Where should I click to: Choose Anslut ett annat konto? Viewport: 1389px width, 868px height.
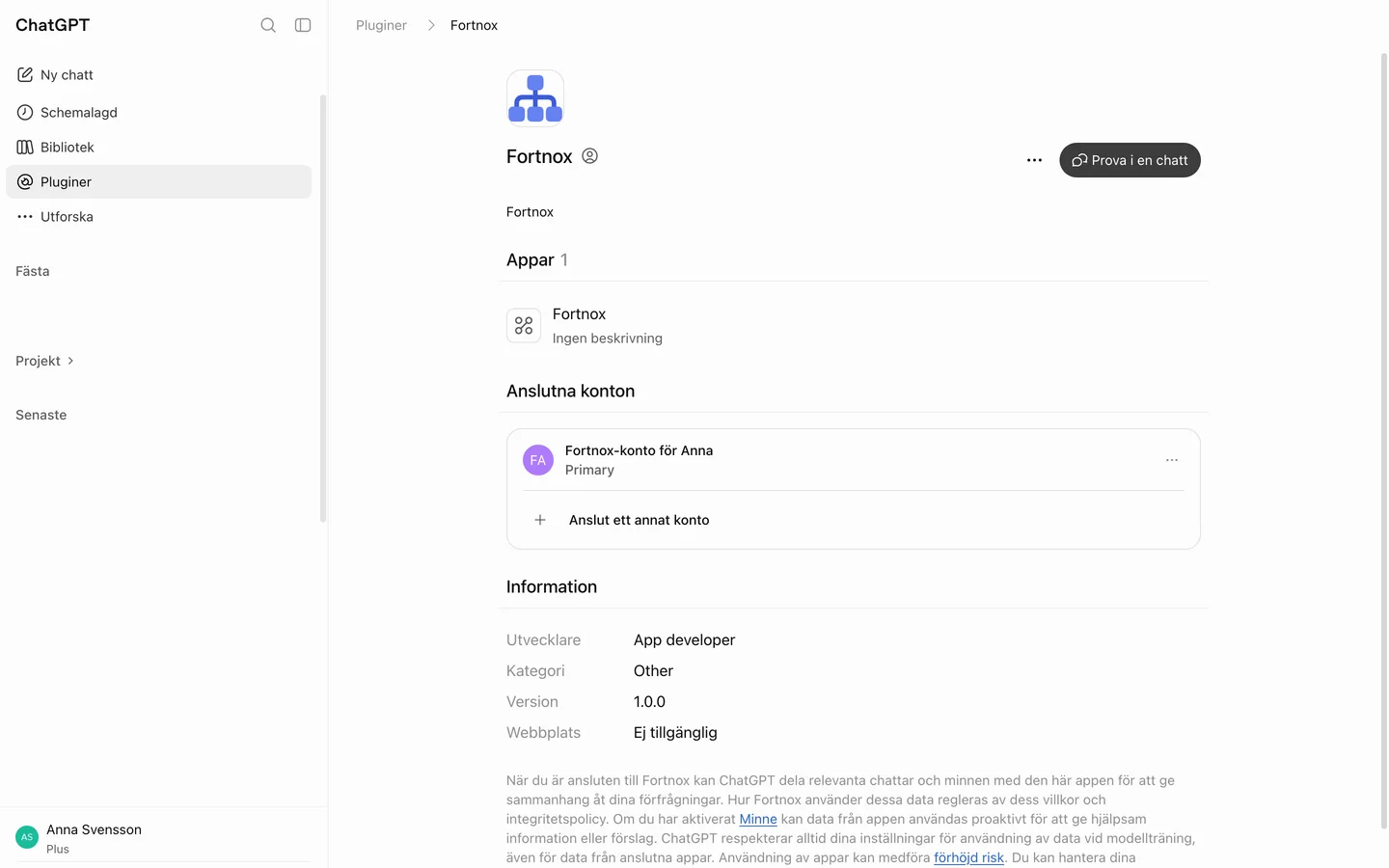[x=854, y=520]
